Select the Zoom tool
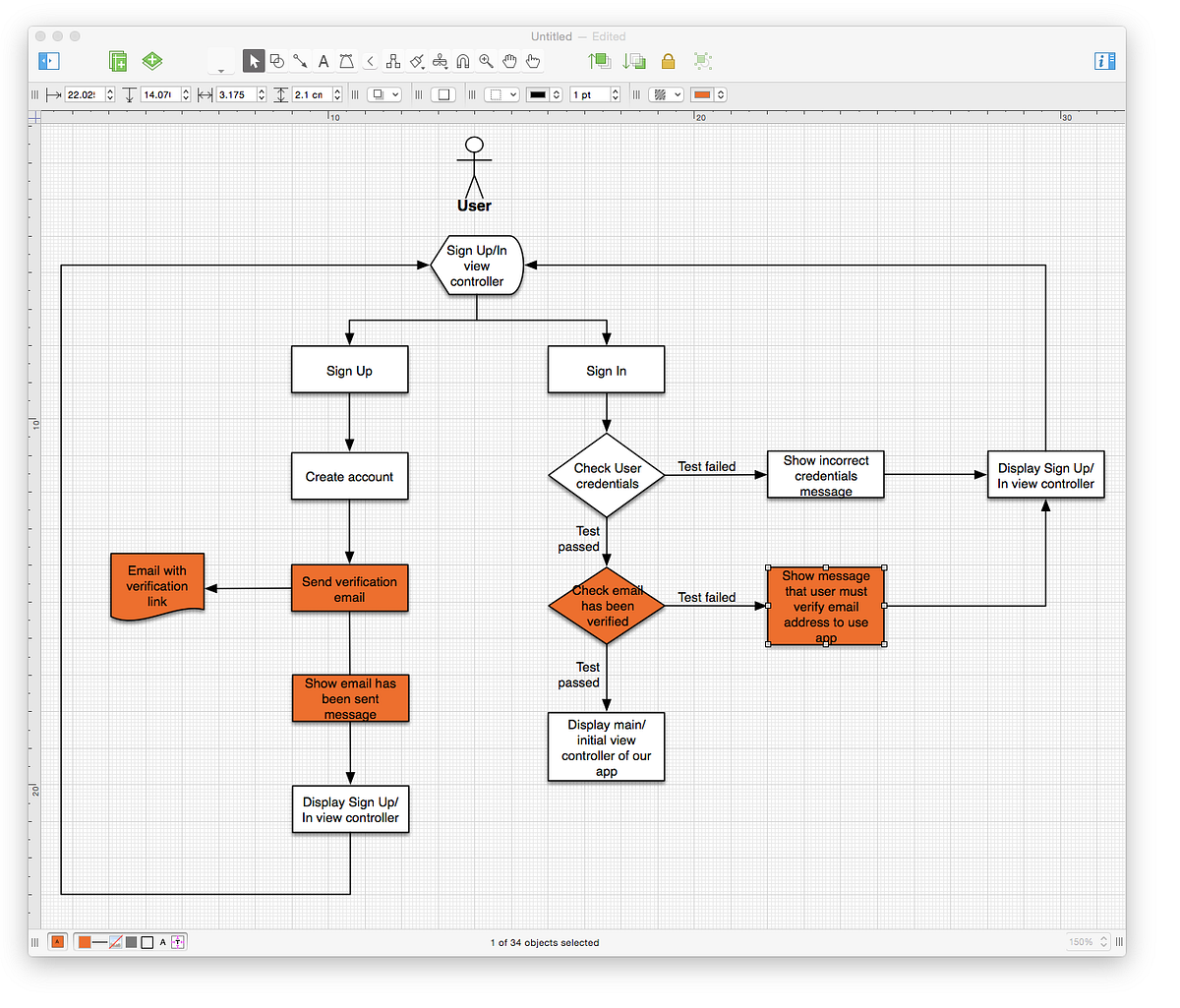Screen dimensions: 1180x1008 pyautogui.click(x=486, y=61)
